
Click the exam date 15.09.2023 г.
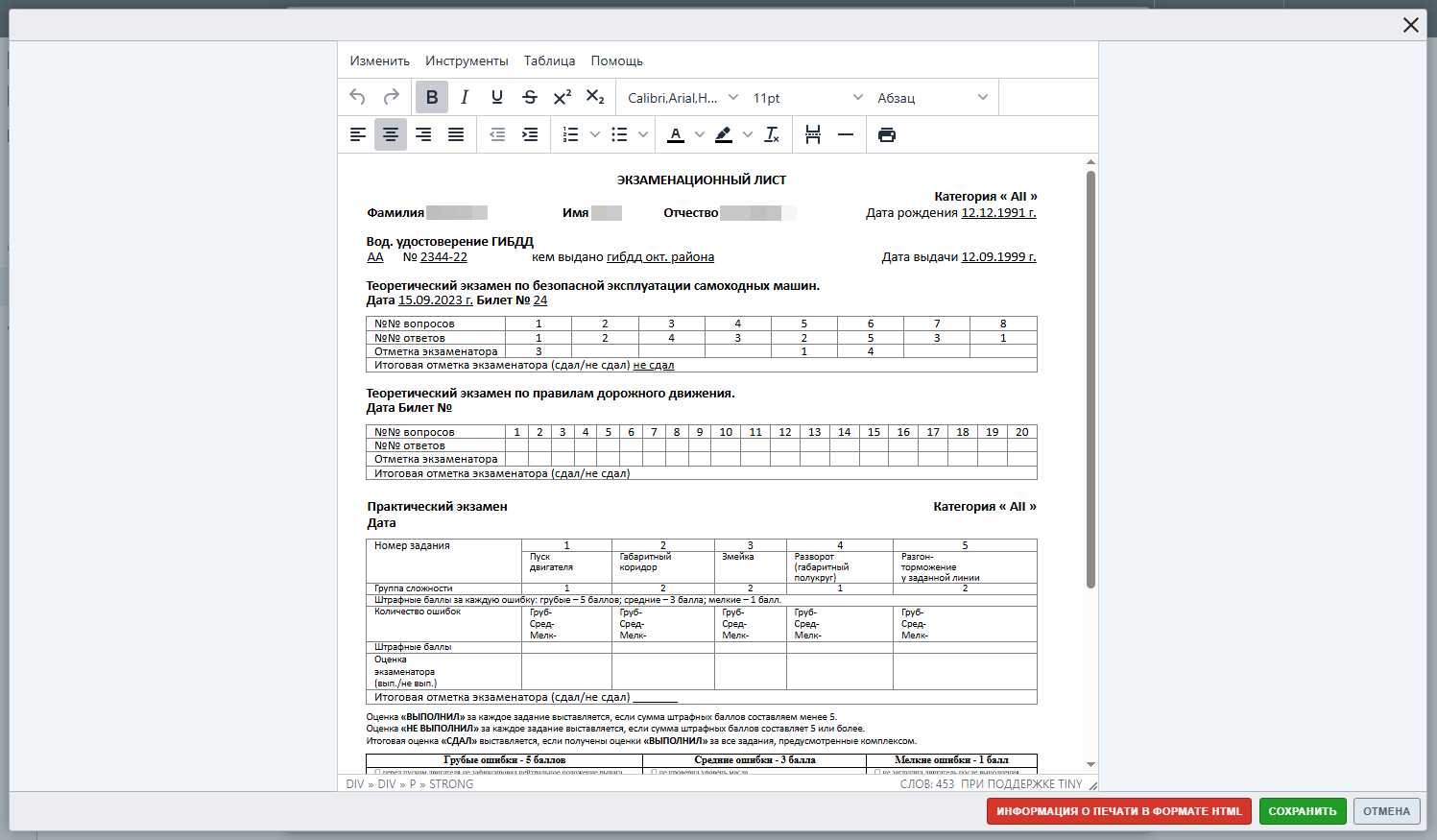[436, 300]
